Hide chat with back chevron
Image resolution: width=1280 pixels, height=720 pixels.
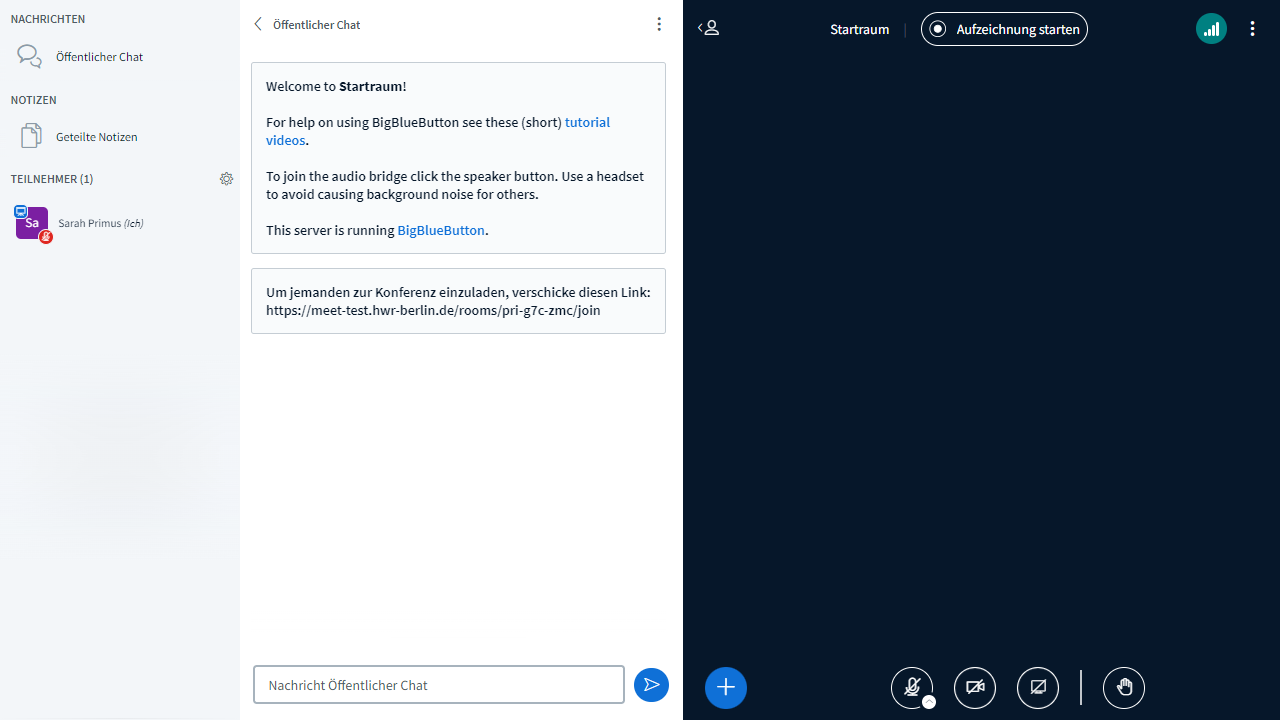pos(258,24)
